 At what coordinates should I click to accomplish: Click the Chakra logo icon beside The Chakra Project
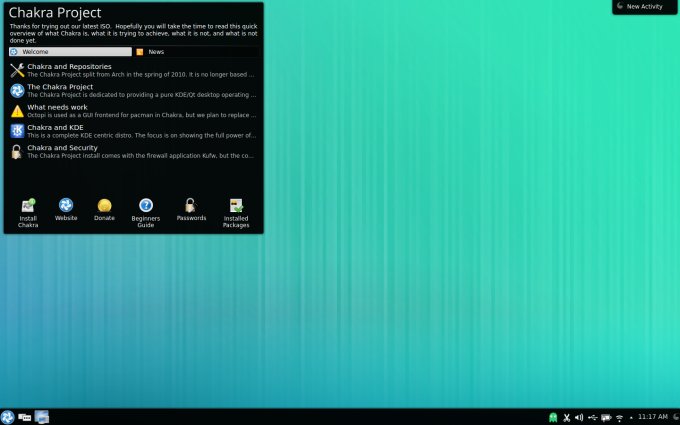[x=17, y=91]
